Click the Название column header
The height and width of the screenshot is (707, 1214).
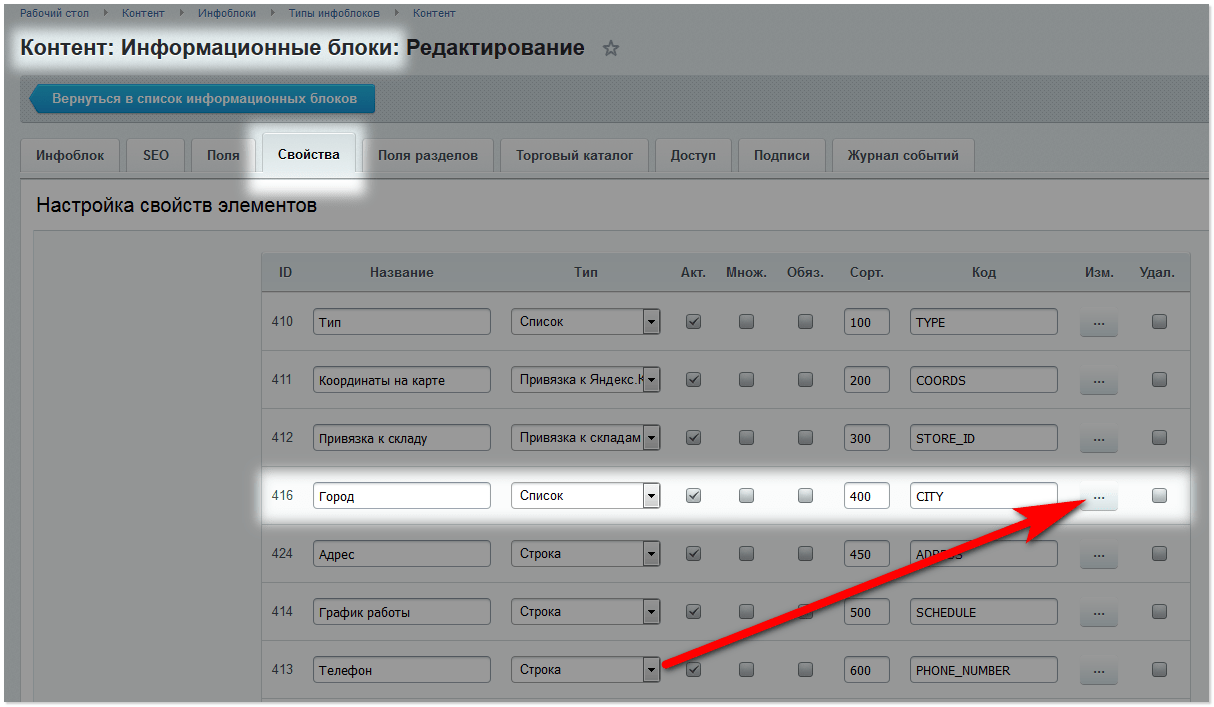402,272
